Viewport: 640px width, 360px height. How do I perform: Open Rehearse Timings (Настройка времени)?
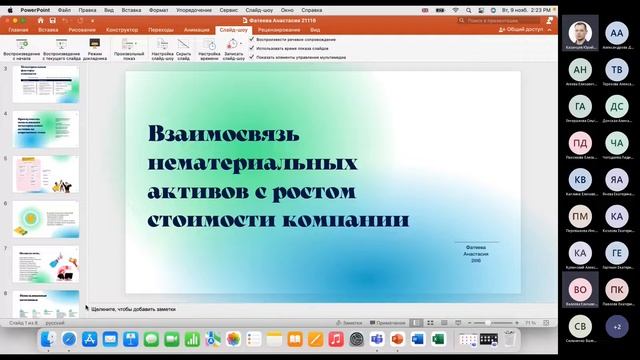[209, 50]
